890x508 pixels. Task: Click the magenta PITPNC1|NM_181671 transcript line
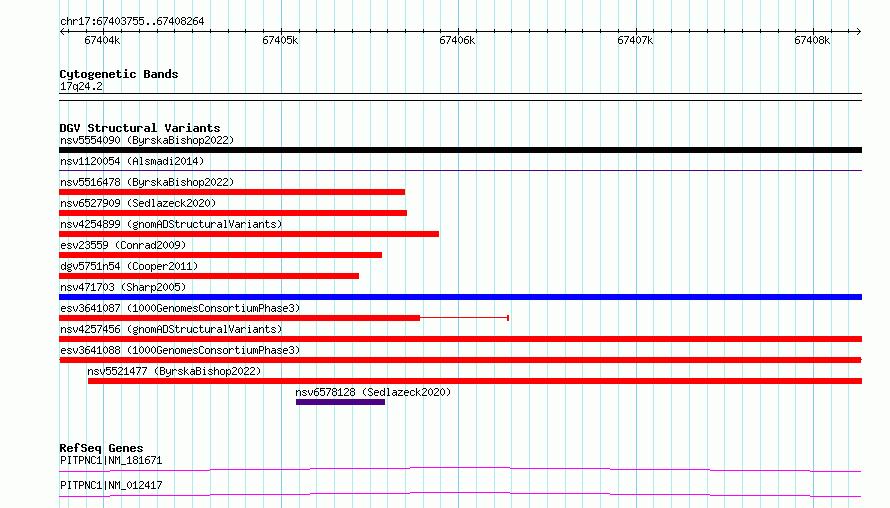tap(460, 469)
